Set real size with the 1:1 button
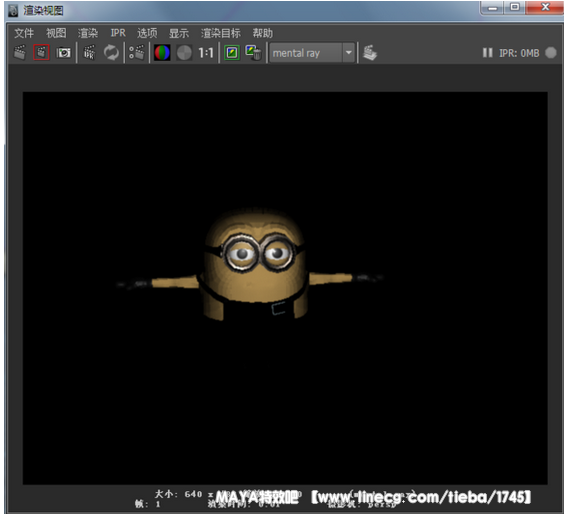Viewport: 565px width, 514px height. pyautogui.click(x=206, y=53)
